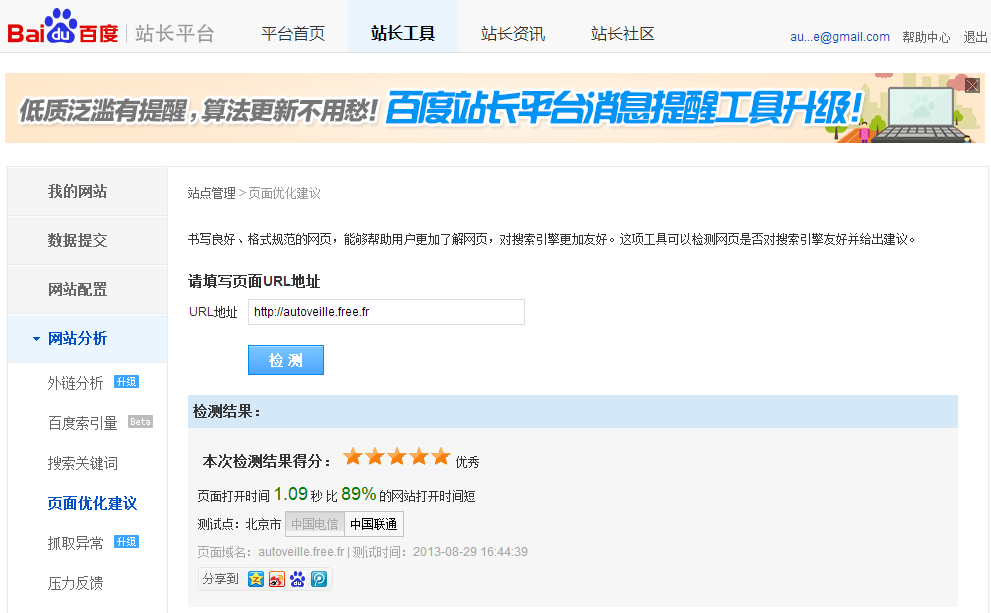Viewport: 991px width, 613px height.
Task: Expand the 数据提交 sidebar section
Action: tap(78, 240)
